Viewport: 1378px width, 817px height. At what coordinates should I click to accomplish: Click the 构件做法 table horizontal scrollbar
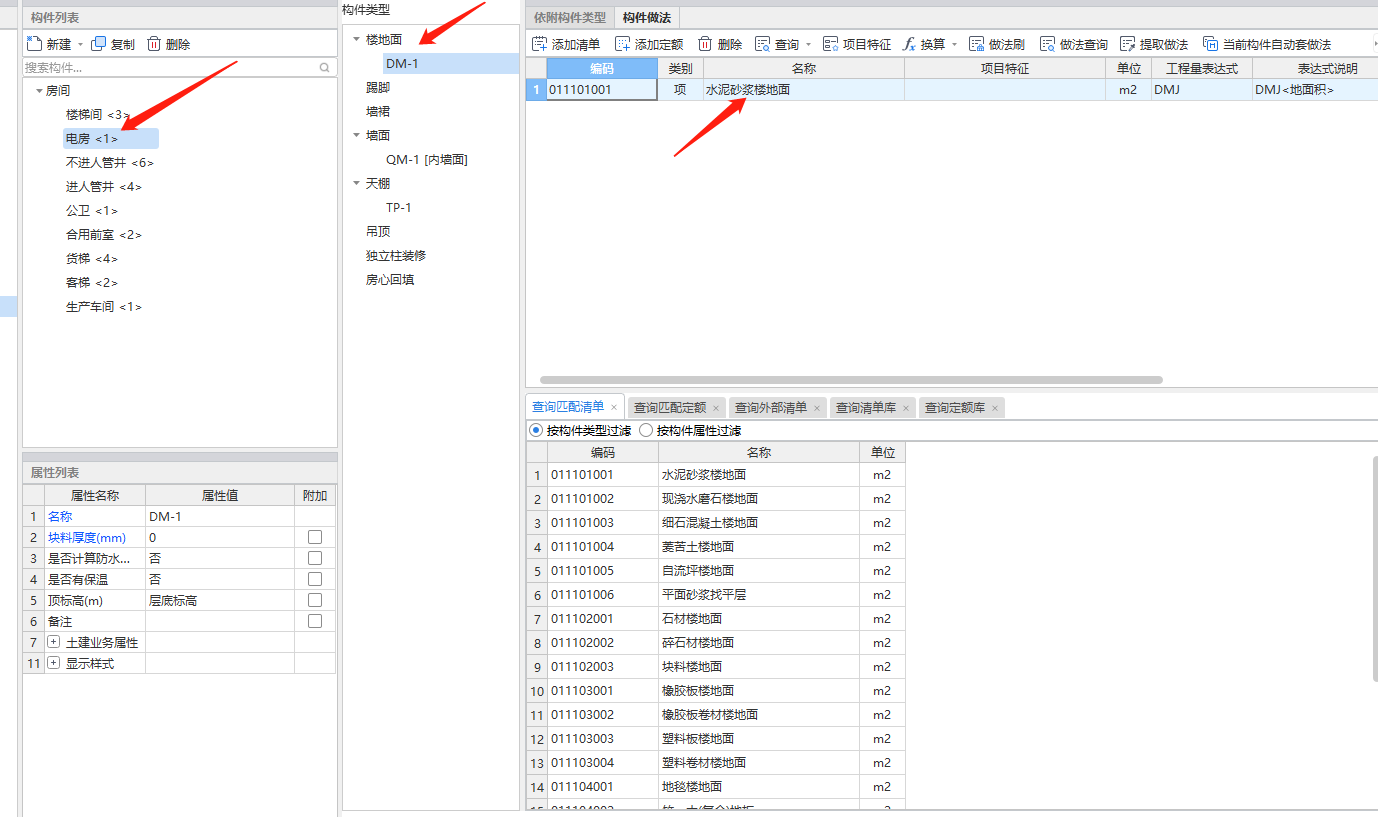[851, 380]
